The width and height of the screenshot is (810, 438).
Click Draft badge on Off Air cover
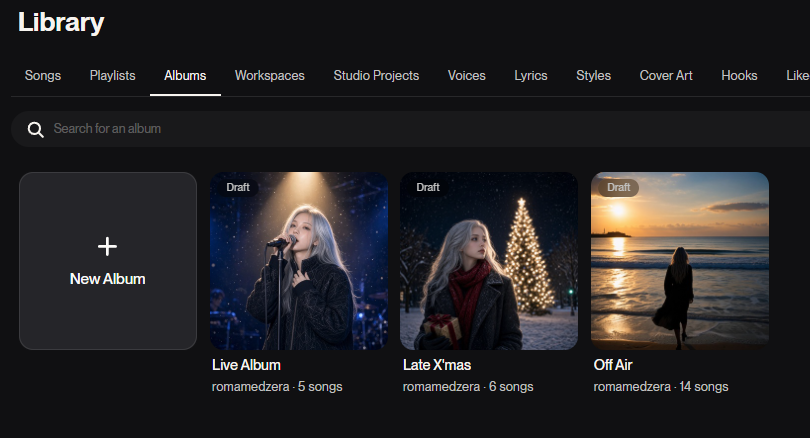[618, 187]
